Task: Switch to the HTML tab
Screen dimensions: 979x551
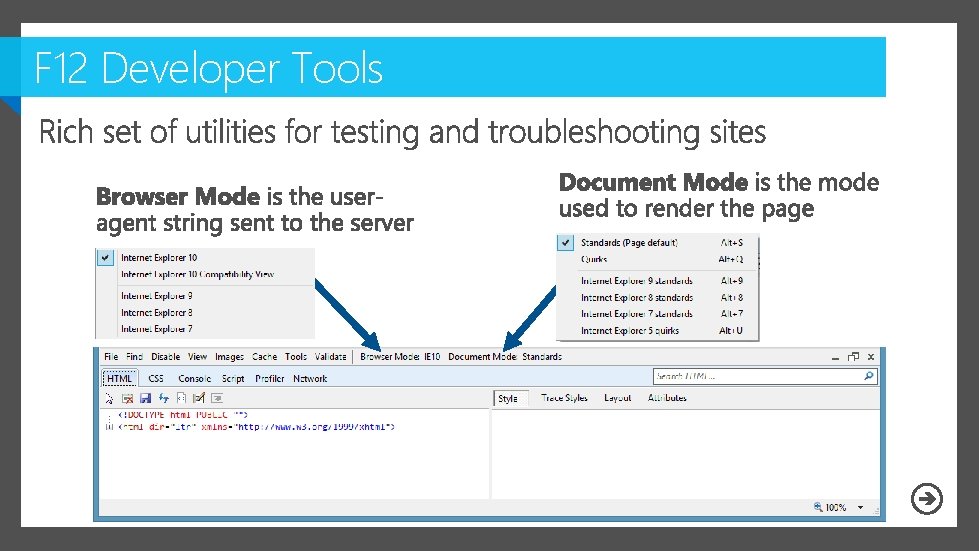Action: (x=119, y=378)
